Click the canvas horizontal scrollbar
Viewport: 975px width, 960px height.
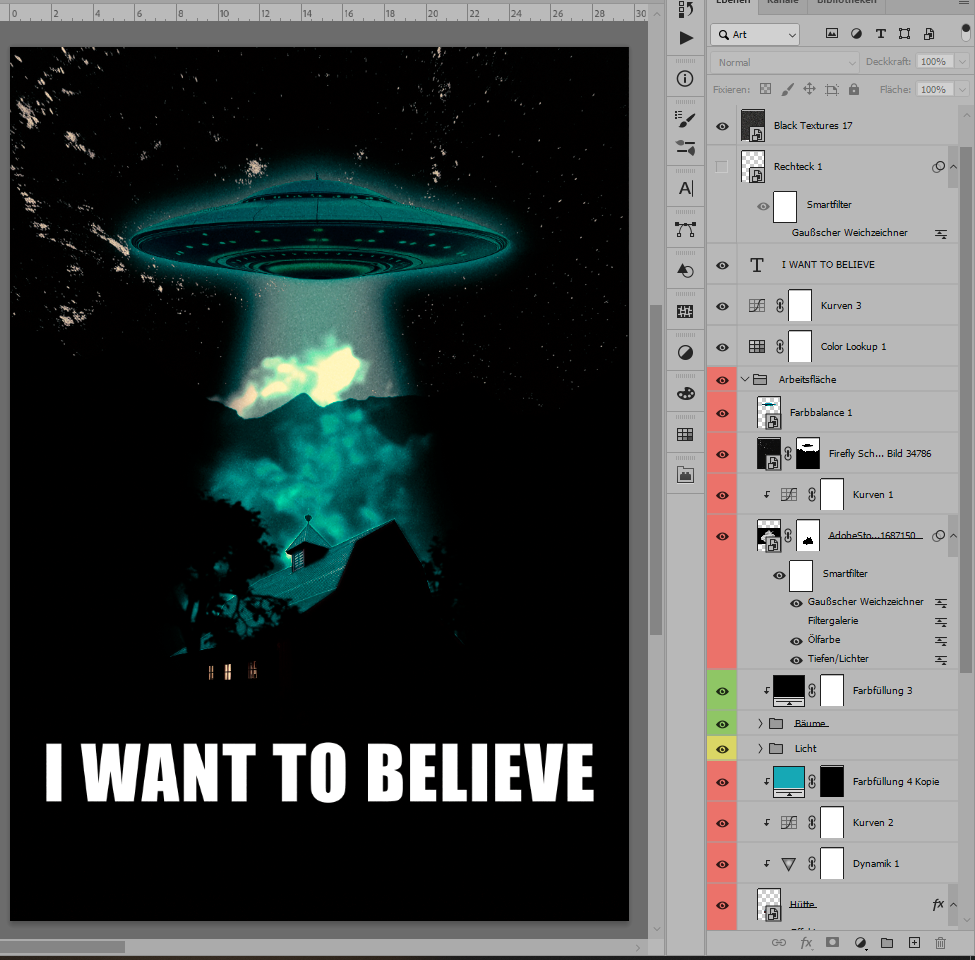click(x=62, y=947)
